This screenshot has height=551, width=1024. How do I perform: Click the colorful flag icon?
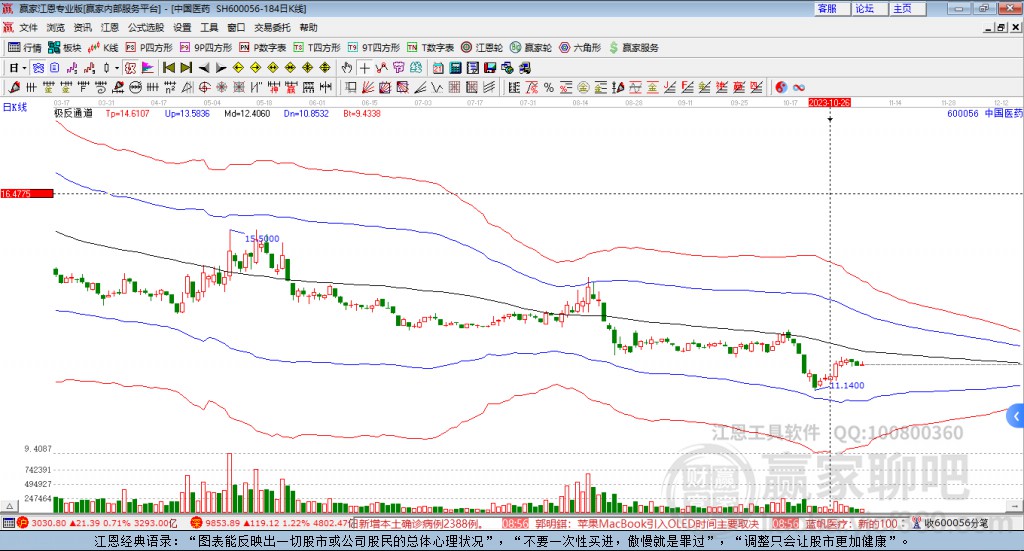pos(148,68)
